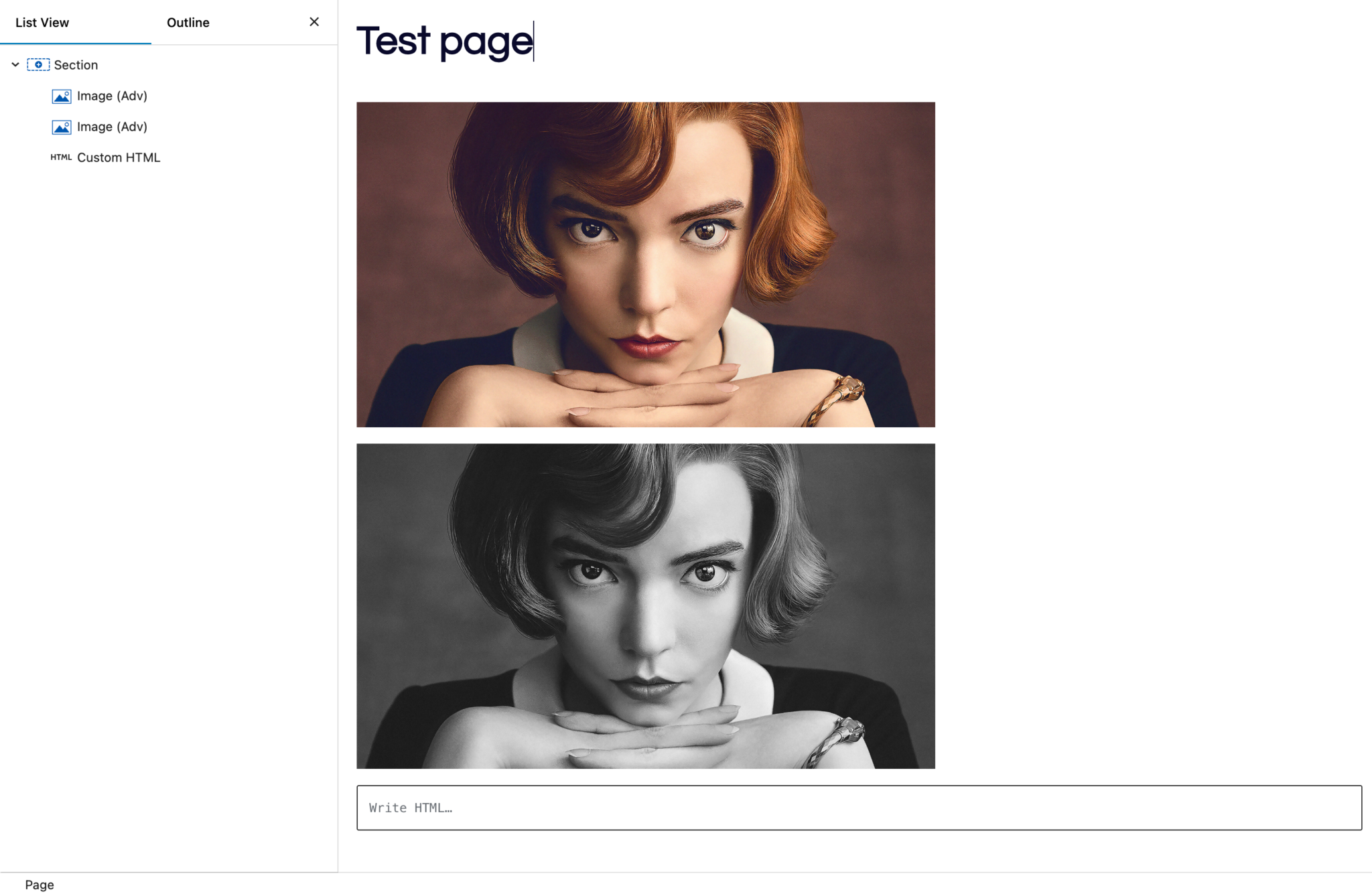
Task: Click the X icon to close List View
Action: (314, 21)
